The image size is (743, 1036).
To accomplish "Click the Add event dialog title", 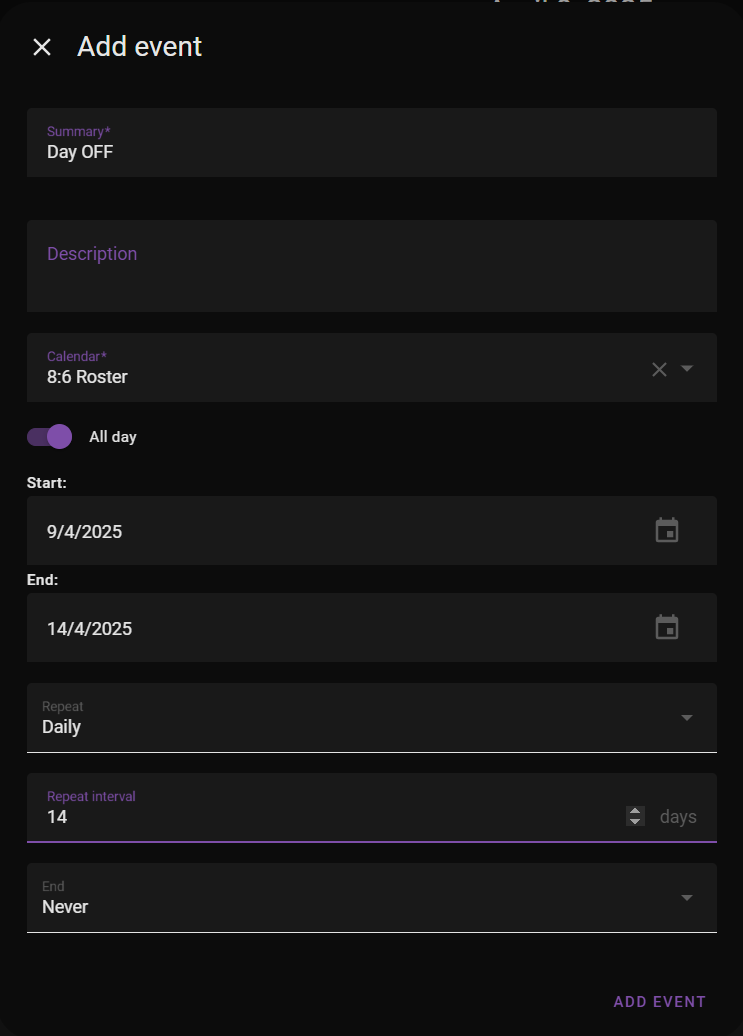I will (140, 47).
